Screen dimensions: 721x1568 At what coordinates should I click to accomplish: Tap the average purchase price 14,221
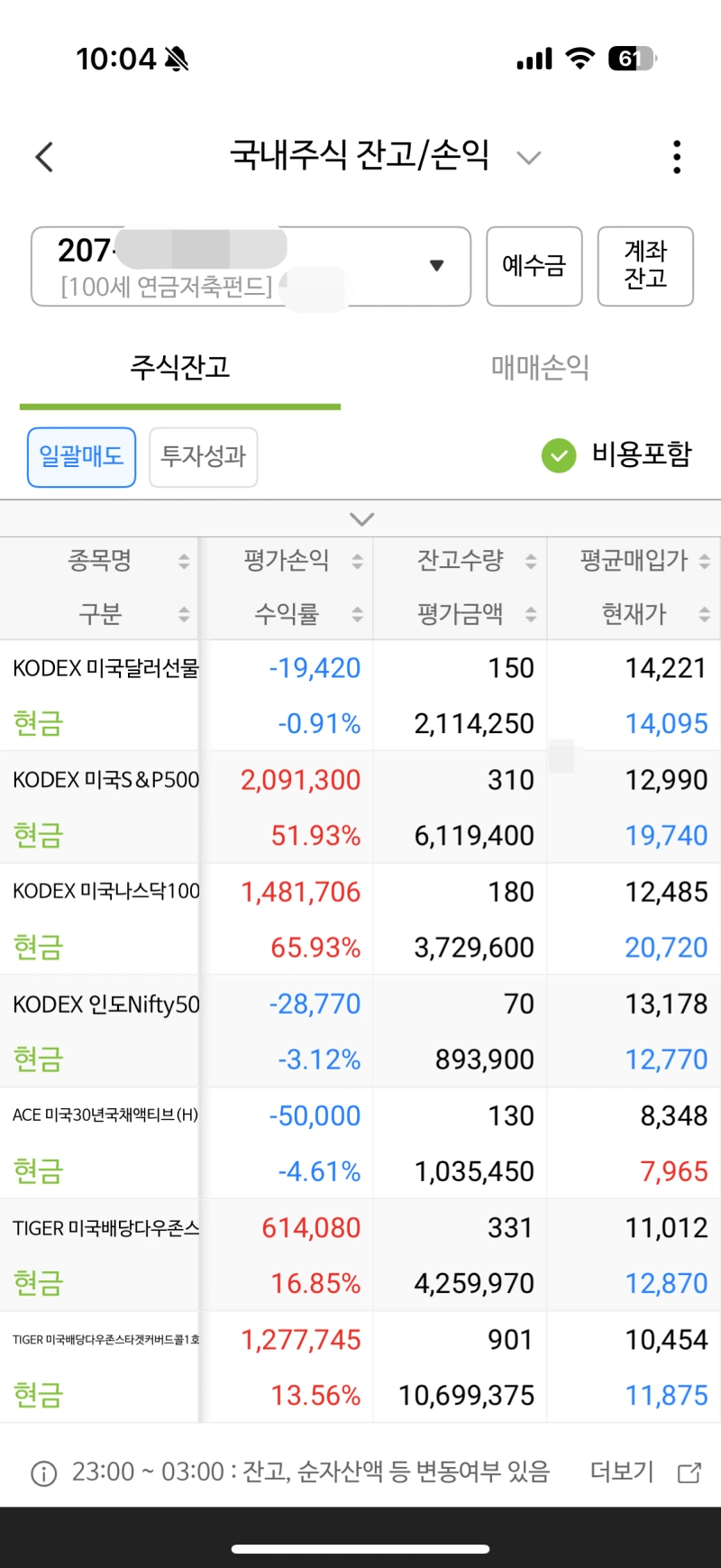[666, 668]
